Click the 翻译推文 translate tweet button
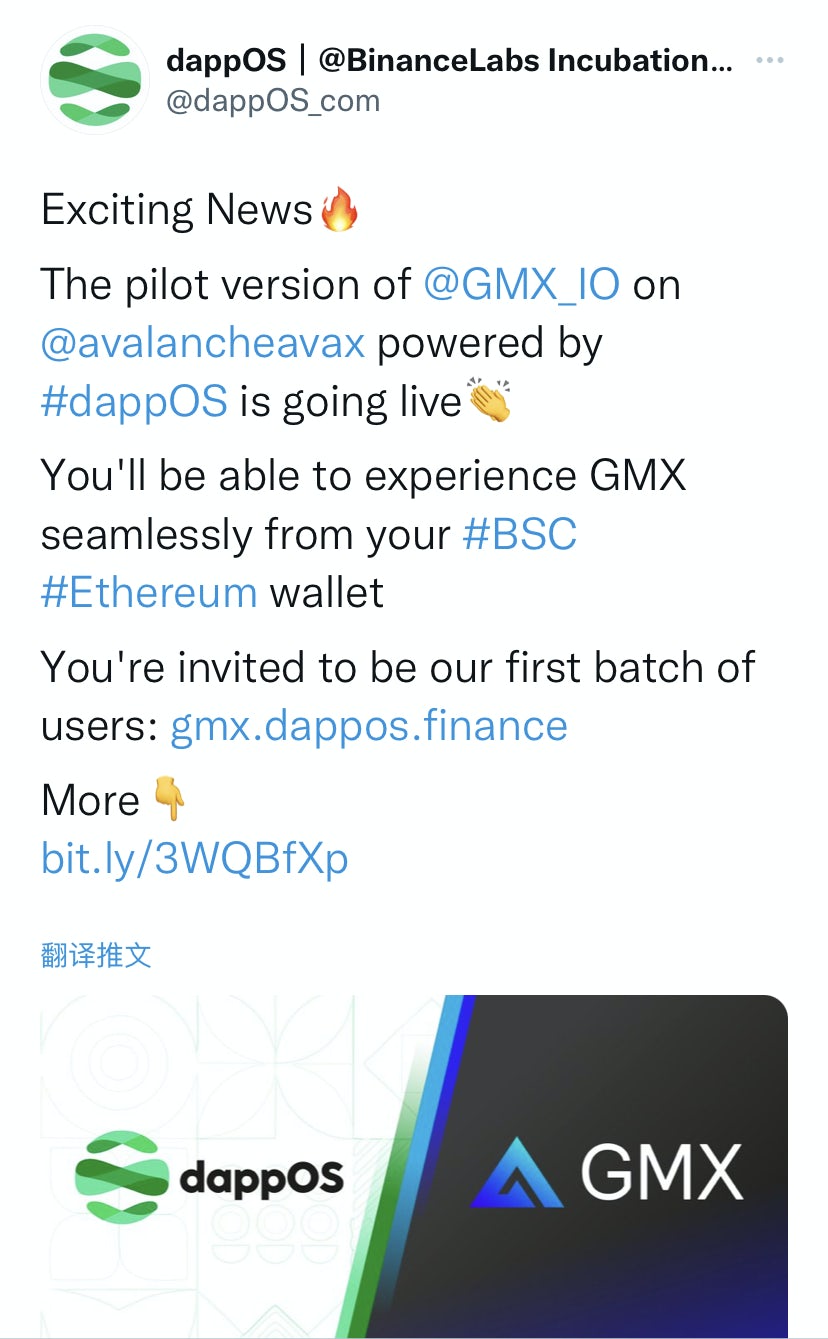Viewport: 828px width, 1339px height. point(96,955)
